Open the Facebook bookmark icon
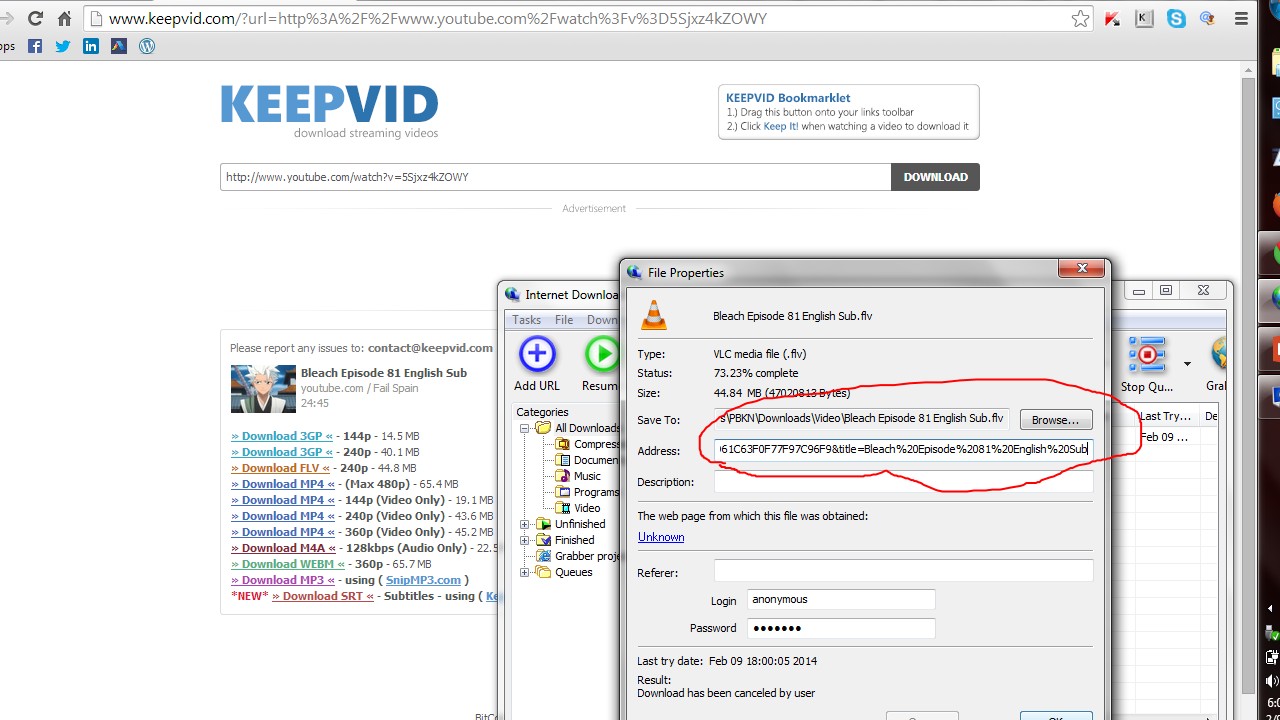This screenshot has width=1280, height=720. (x=35, y=46)
